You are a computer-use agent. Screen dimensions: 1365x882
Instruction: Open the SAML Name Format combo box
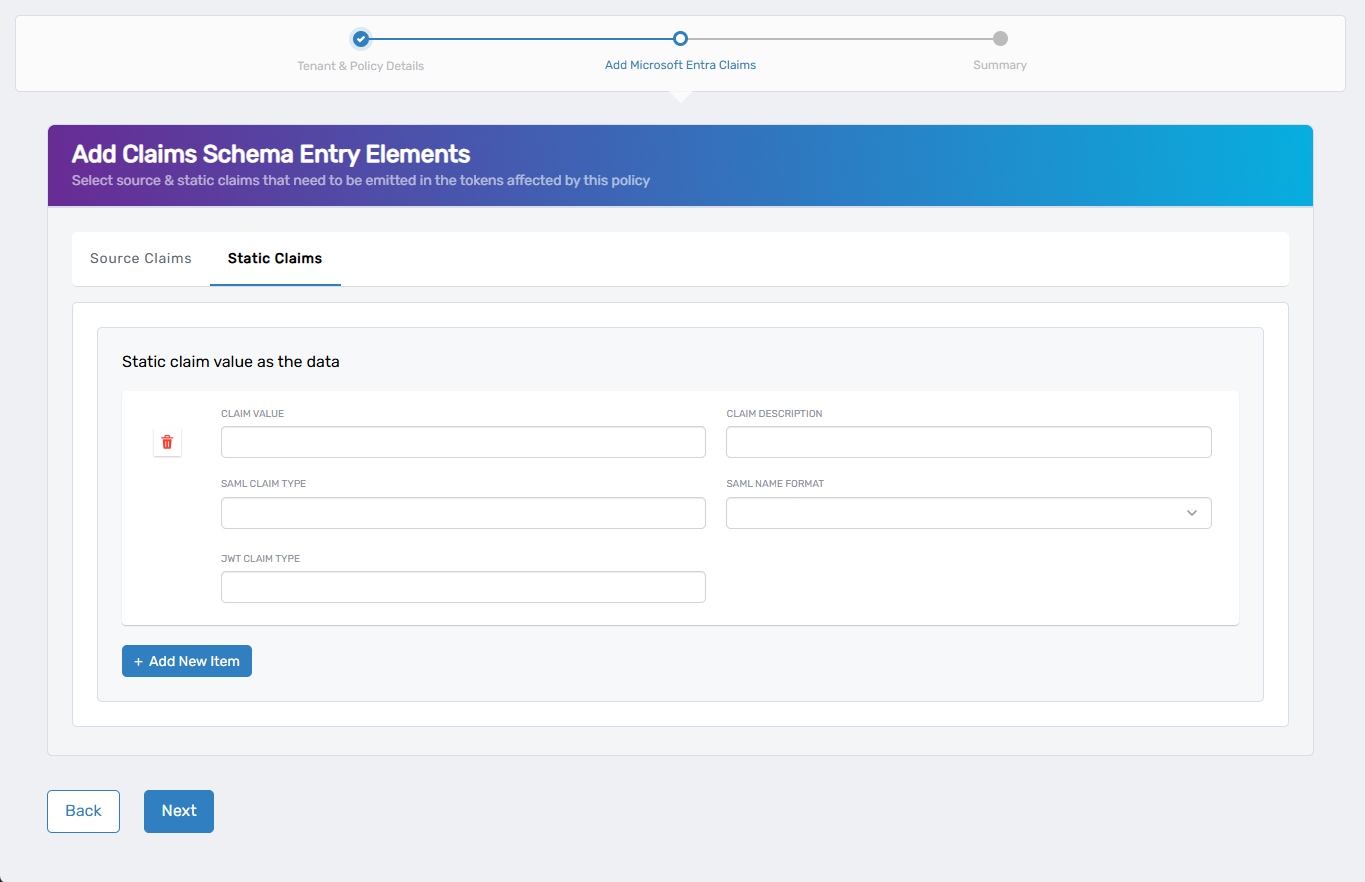click(955, 513)
